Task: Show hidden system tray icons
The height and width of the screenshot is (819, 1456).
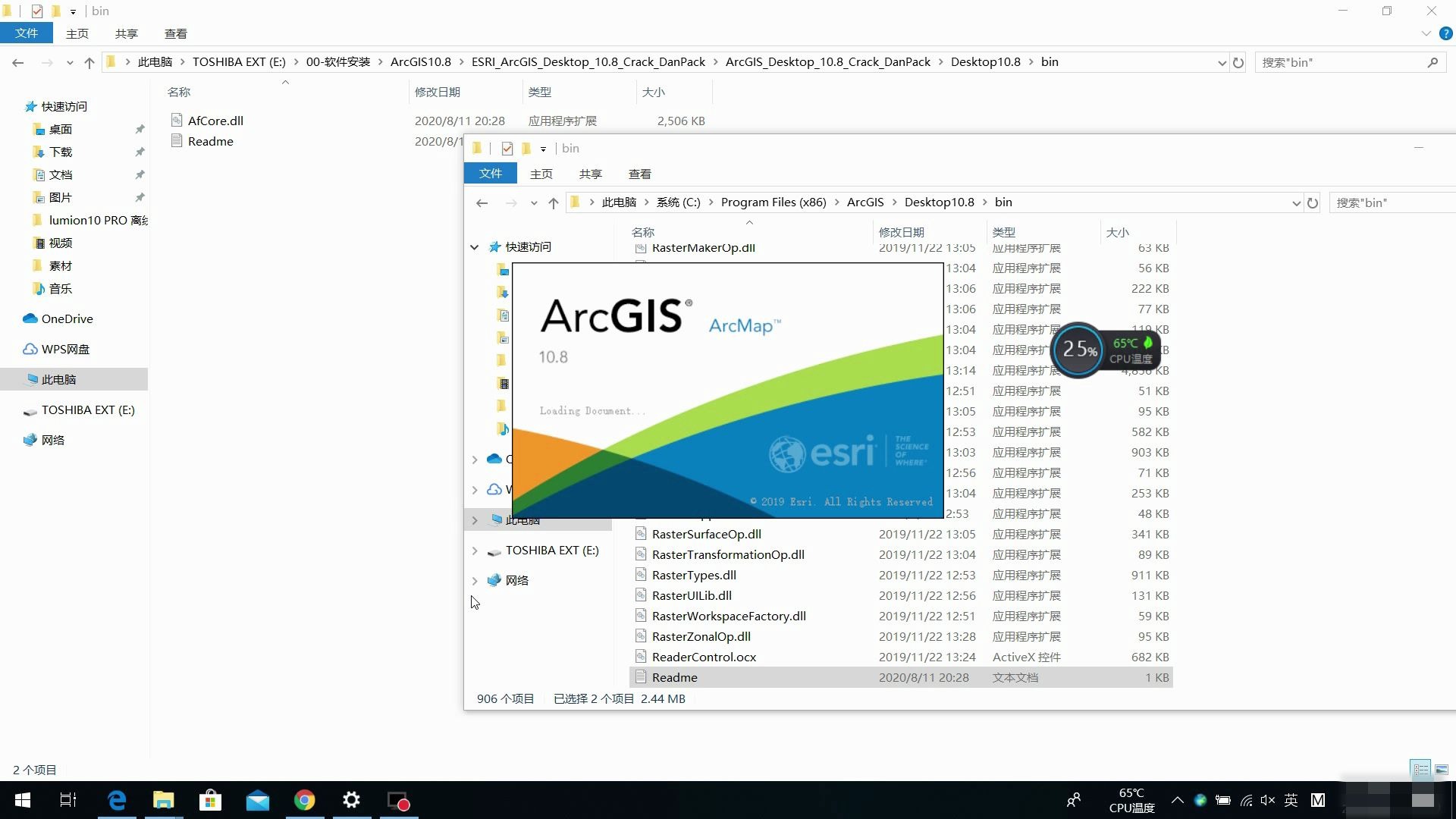Action: point(1177,800)
